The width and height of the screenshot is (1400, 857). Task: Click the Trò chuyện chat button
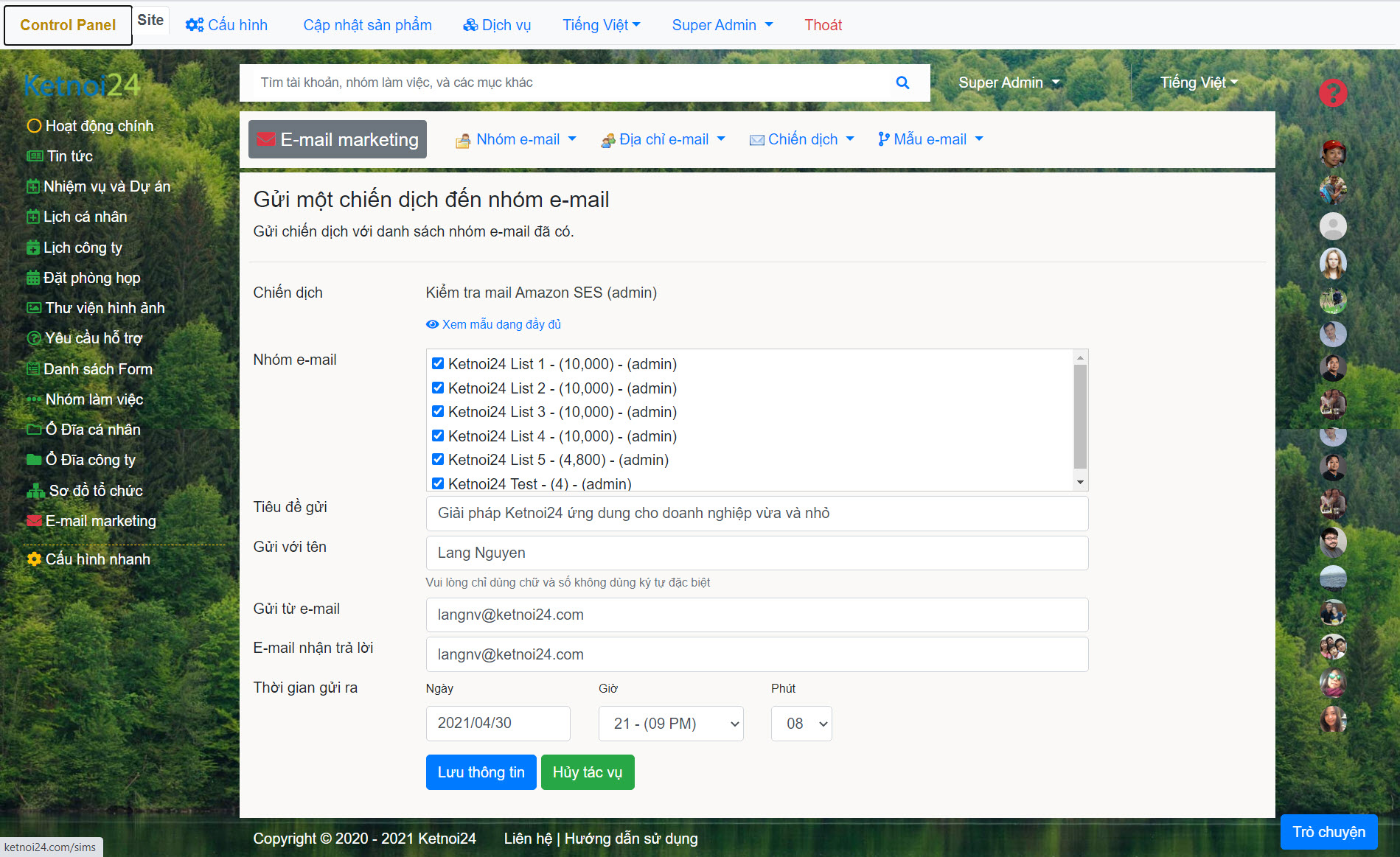coord(1328,832)
